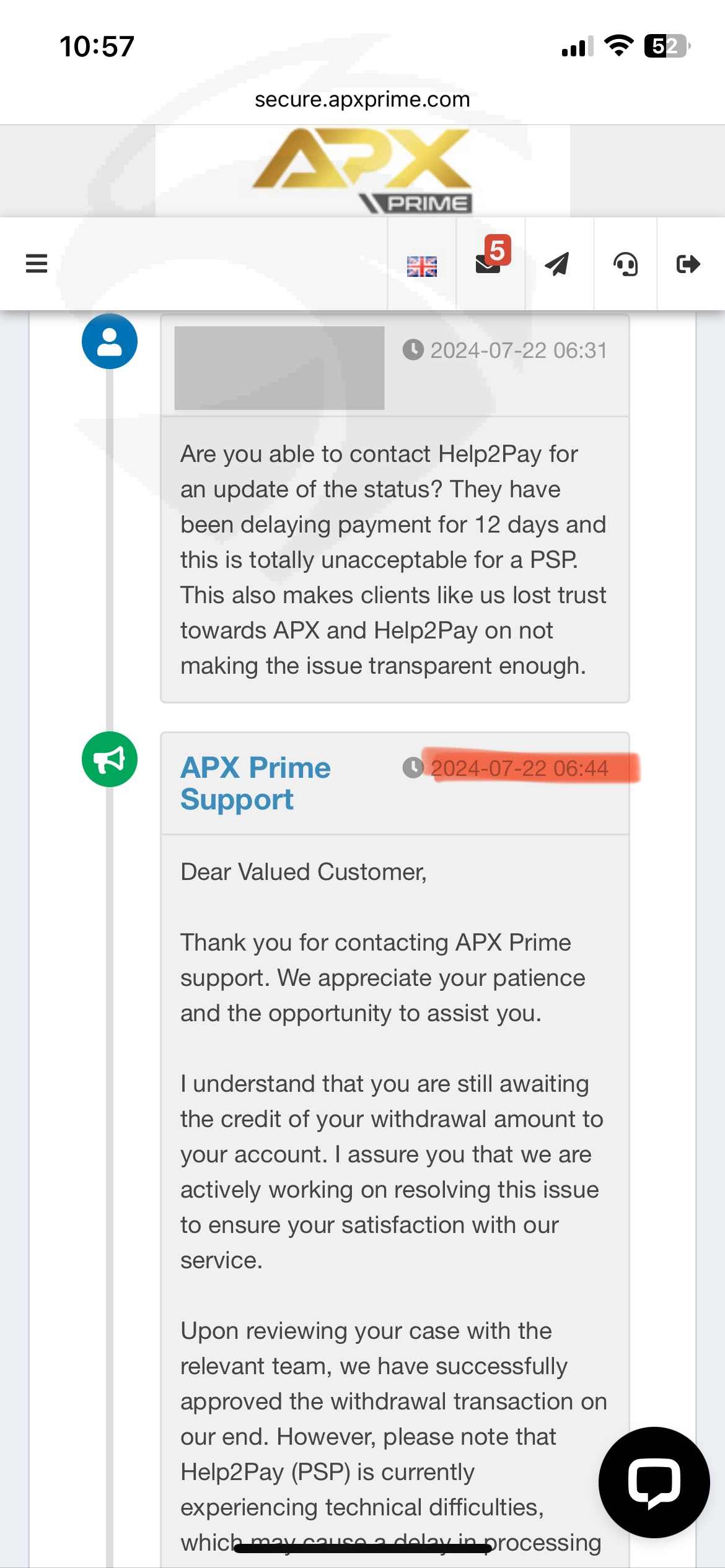This screenshot has height=1568, width=725.
Task: Tap the redacted customer name block
Action: [x=279, y=368]
